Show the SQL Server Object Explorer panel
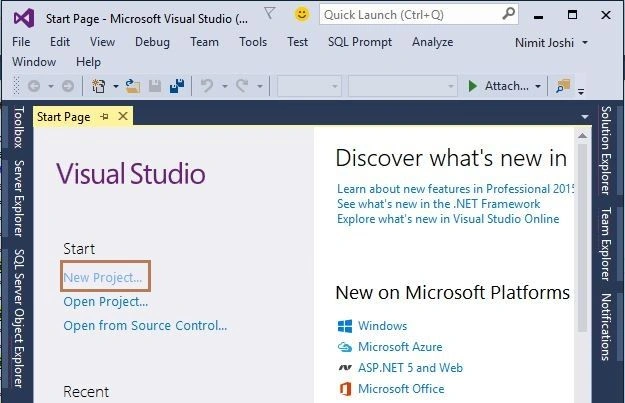625x403 pixels. click(x=19, y=318)
